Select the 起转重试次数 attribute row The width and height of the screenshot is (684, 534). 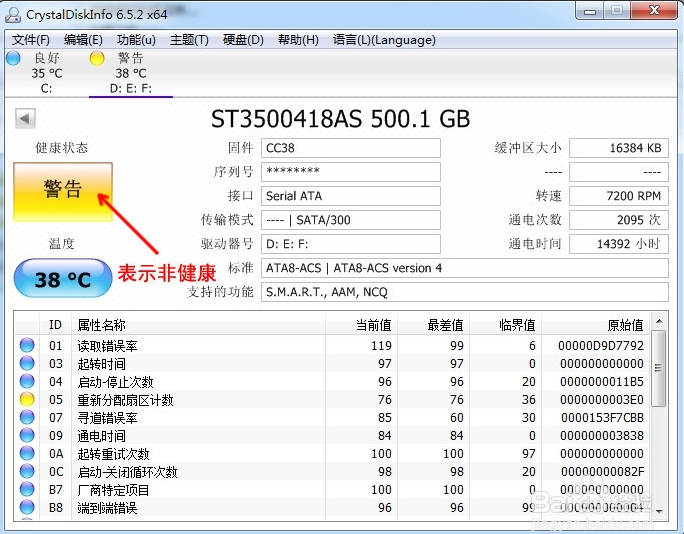point(332,453)
